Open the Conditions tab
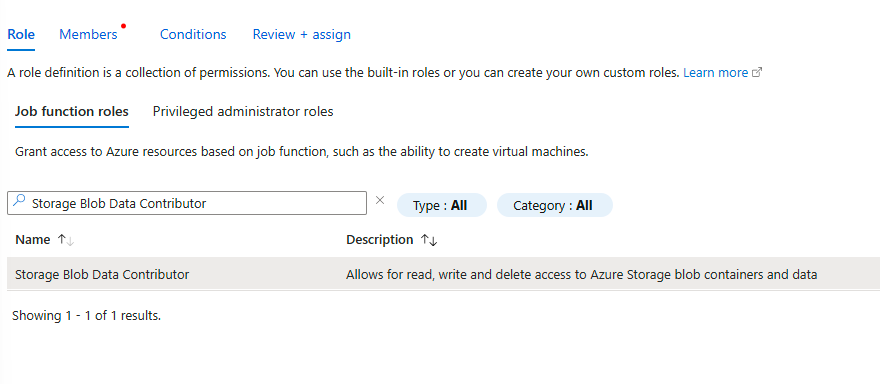Image resolution: width=880 pixels, height=384 pixels. click(193, 34)
